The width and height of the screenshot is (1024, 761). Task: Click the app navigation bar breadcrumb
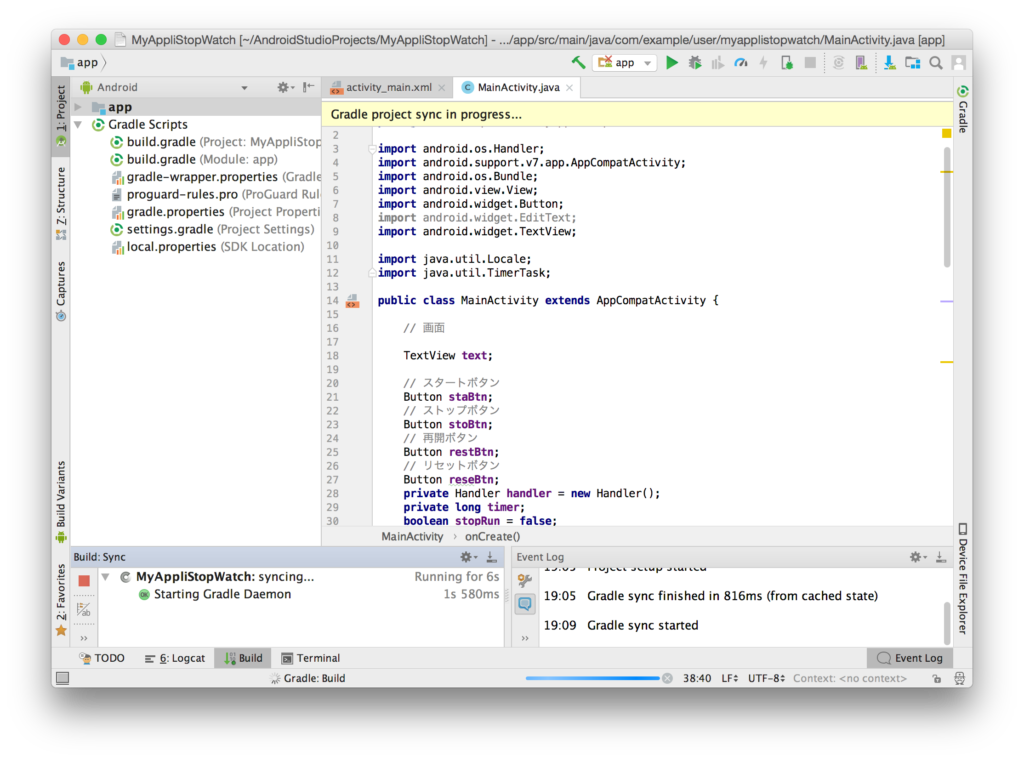tap(81, 63)
